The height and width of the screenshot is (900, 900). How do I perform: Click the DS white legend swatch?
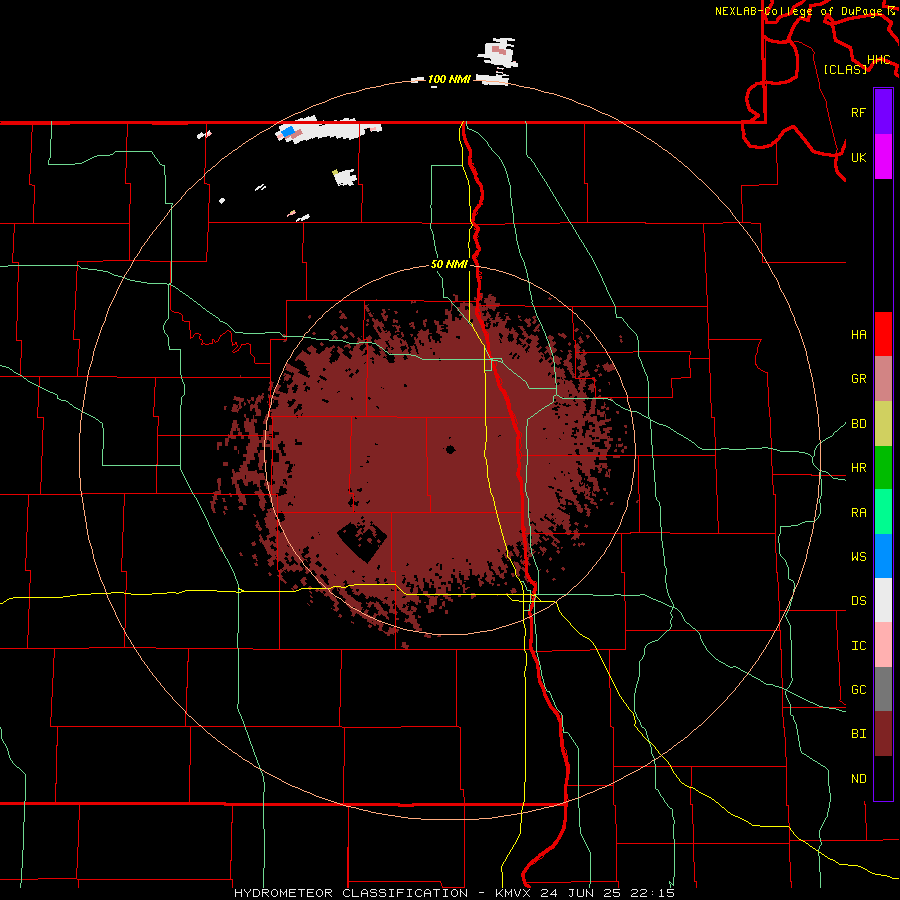click(883, 600)
